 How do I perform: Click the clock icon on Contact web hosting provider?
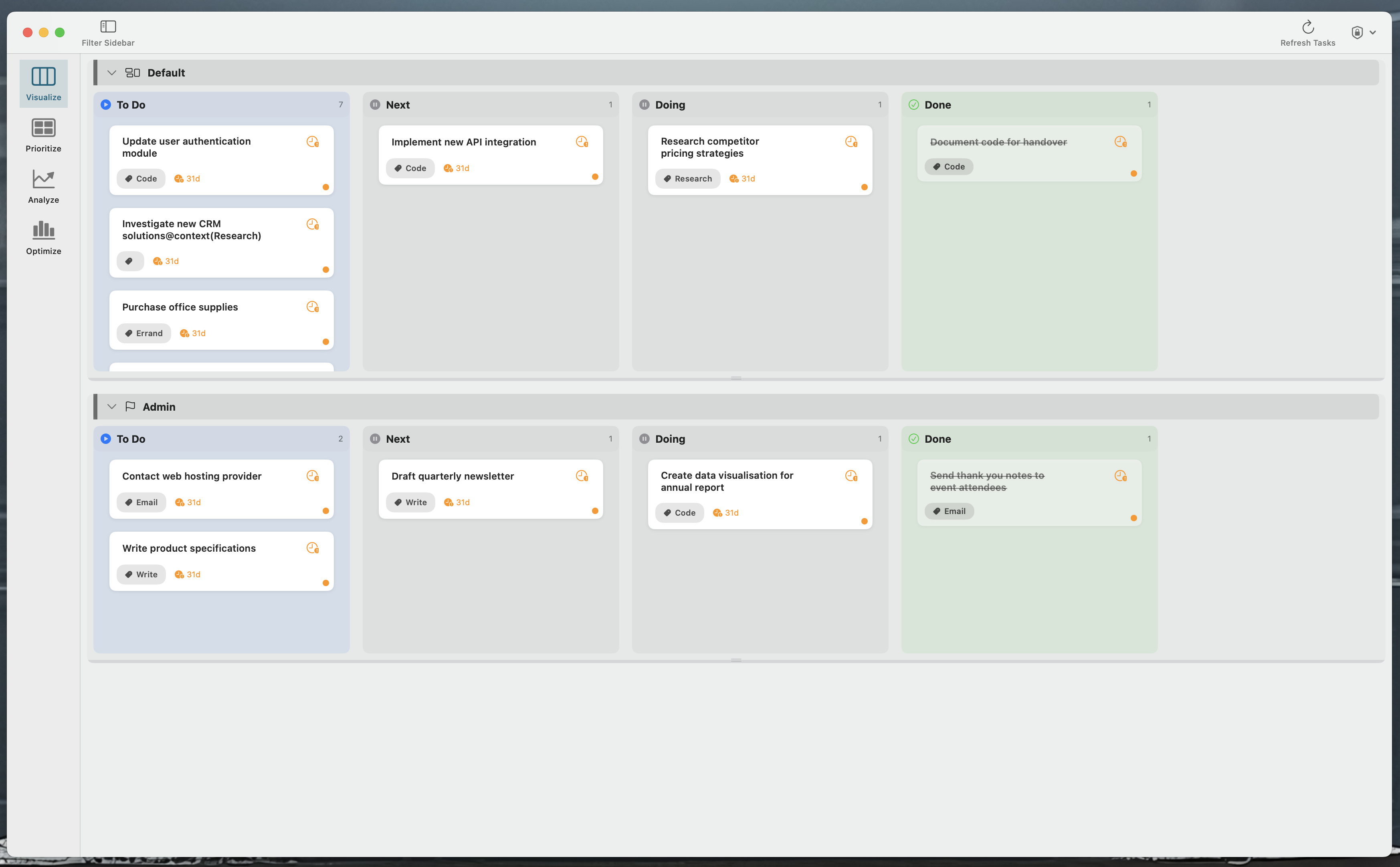point(313,476)
